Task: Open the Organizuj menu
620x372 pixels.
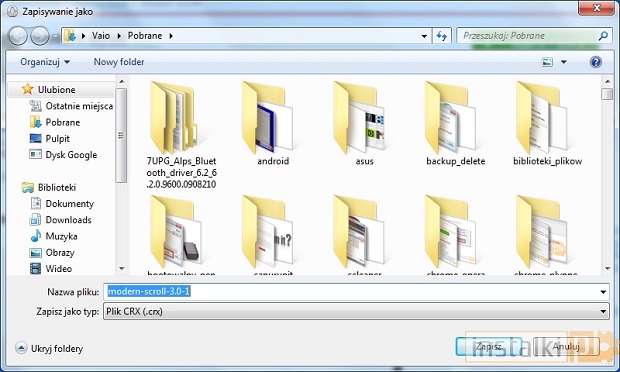Action: [x=45, y=62]
